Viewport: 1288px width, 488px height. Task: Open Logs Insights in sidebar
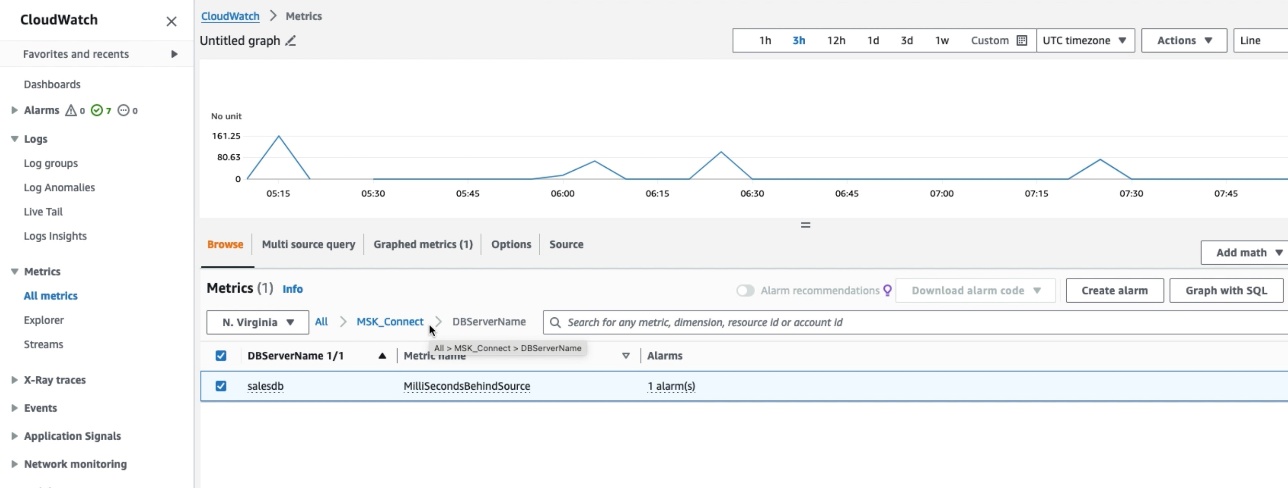[55, 236]
